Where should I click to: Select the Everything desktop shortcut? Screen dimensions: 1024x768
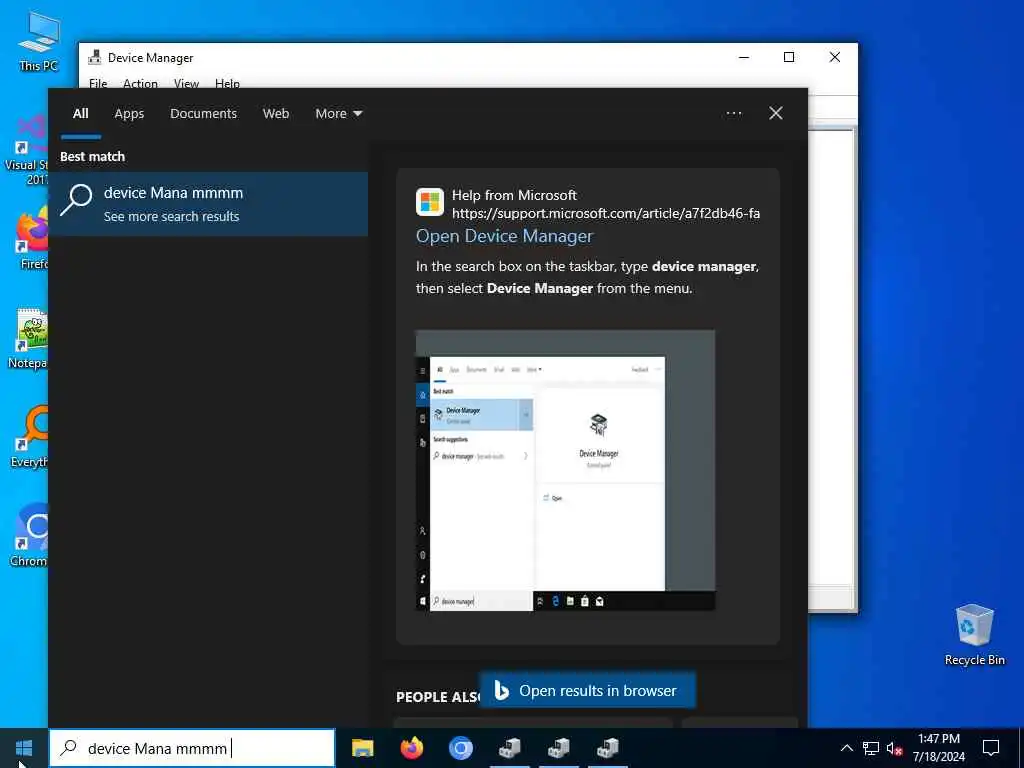29,436
